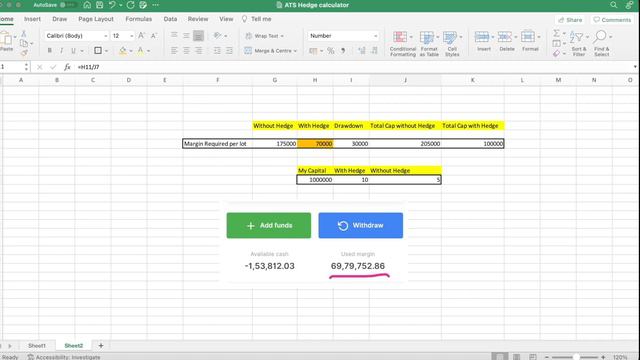Expand the text orientation dropdown
The width and height of the screenshot is (640, 360).
(x=226, y=36)
